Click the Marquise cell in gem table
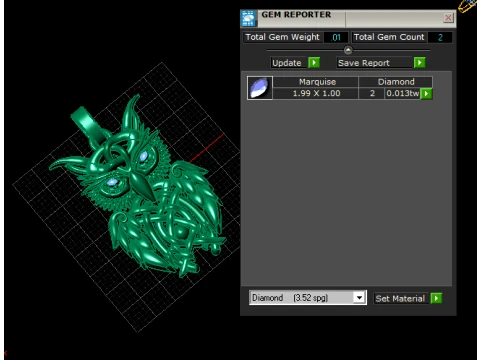Viewport: 480px width, 360px height. point(316,82)
